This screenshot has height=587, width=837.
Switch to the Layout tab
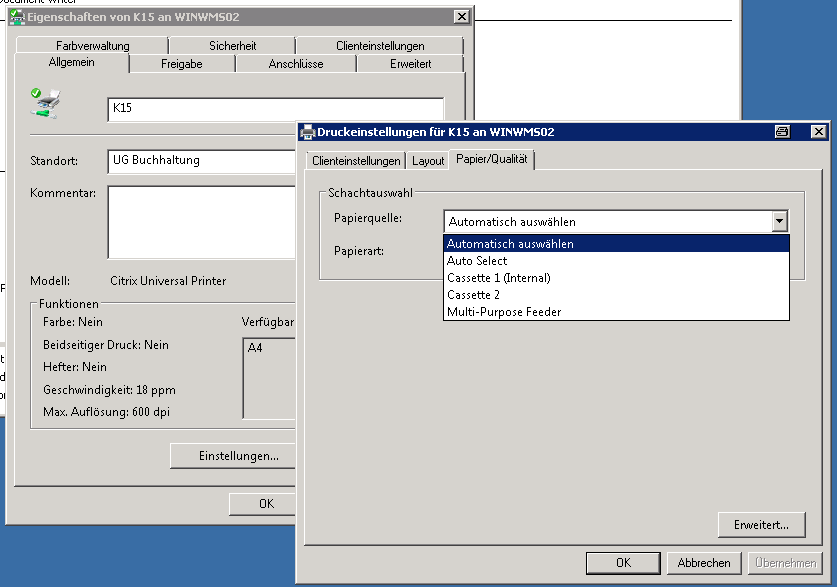pos(428,161)
